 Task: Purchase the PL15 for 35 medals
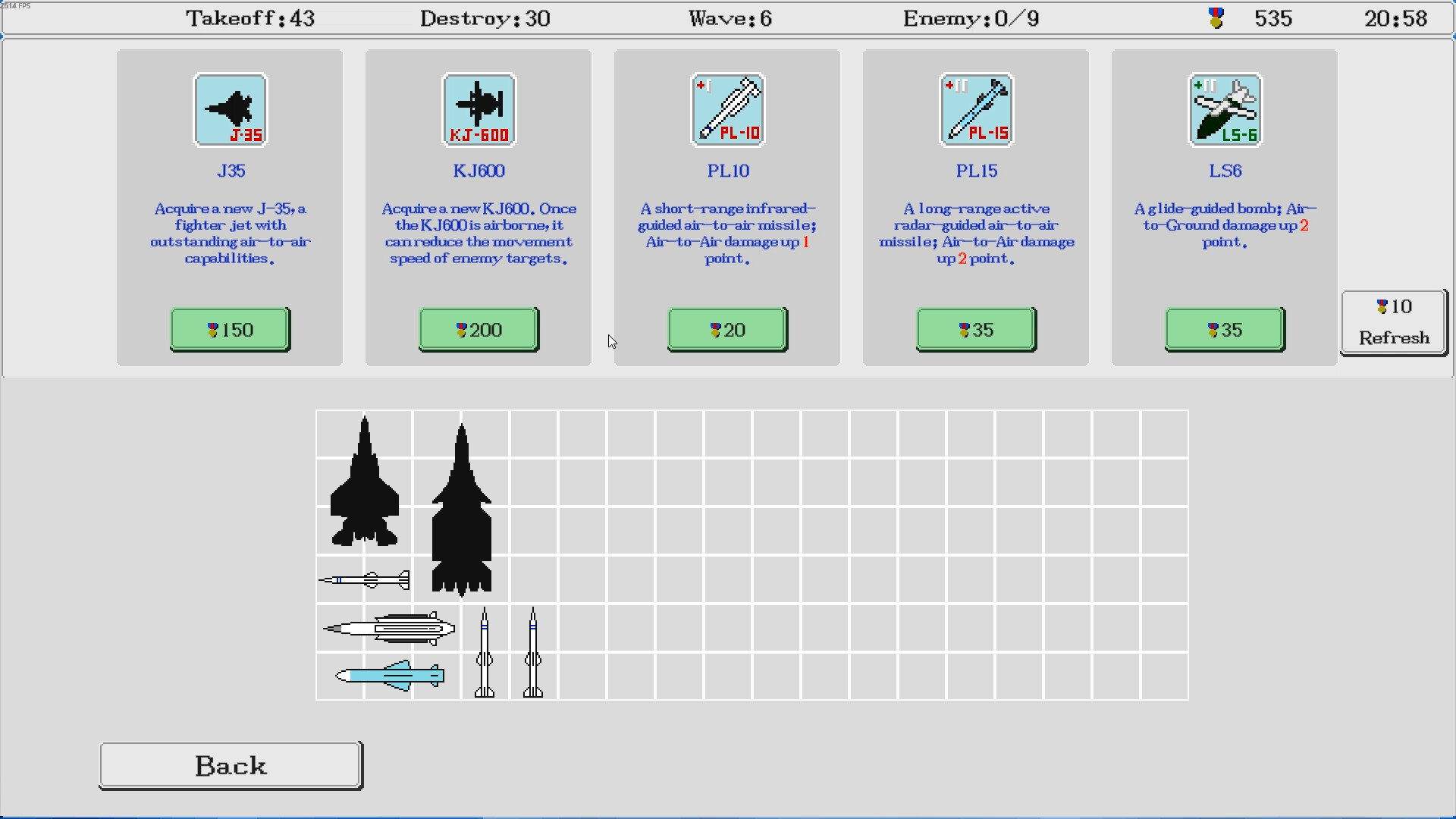pos(975,329)
